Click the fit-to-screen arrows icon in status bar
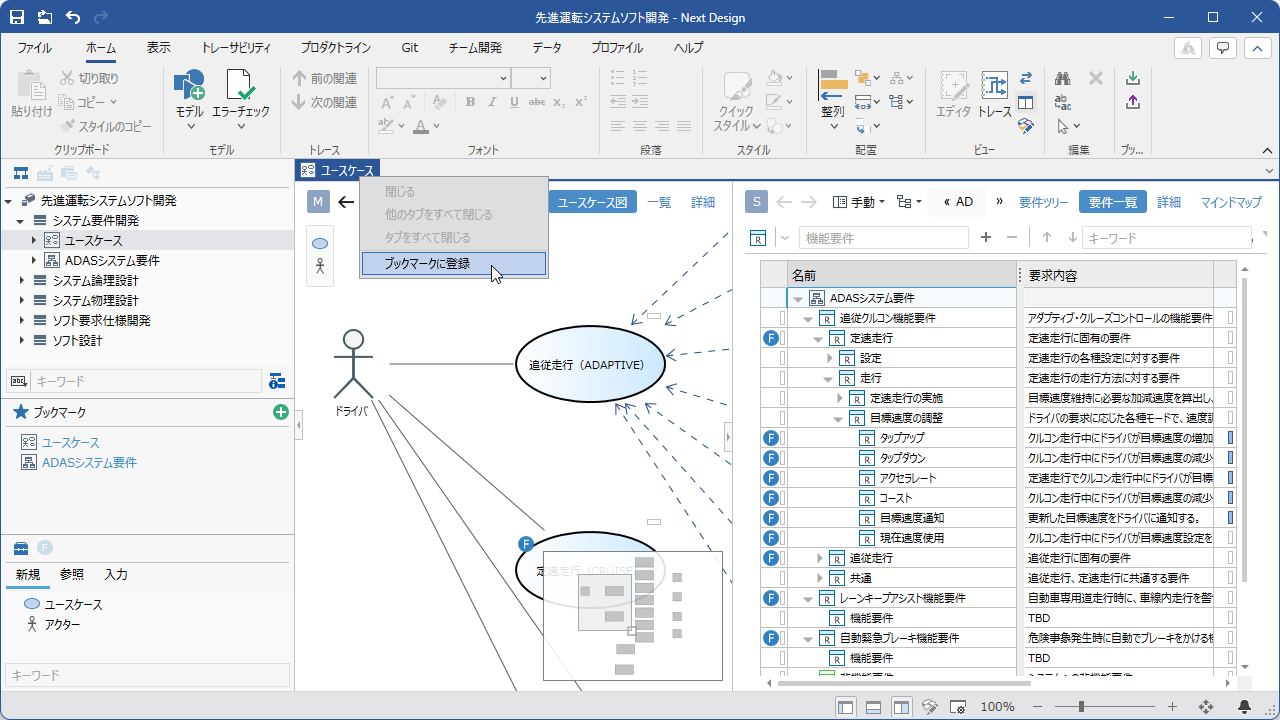Image resolution: width=1280 pixels, height=720 pixels. (1206, 707)
